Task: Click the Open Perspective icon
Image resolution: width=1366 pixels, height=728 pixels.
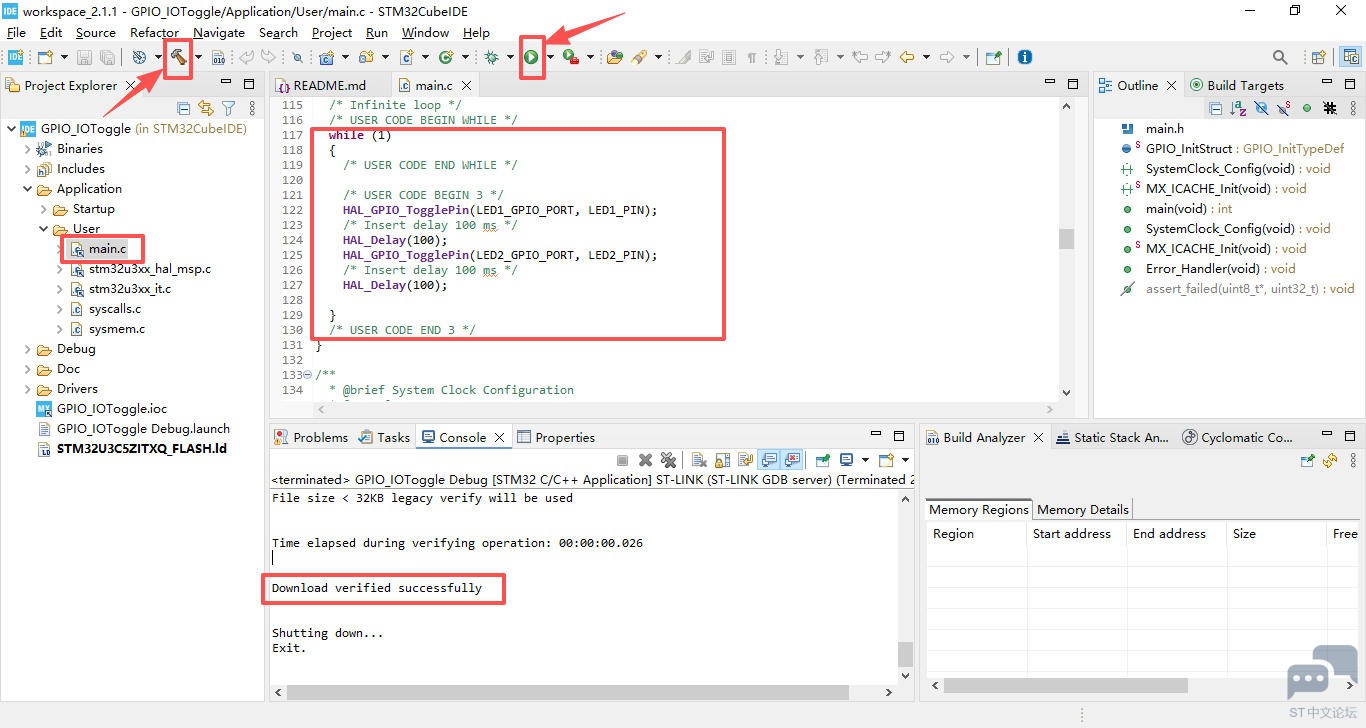Action: (1319, 57)
